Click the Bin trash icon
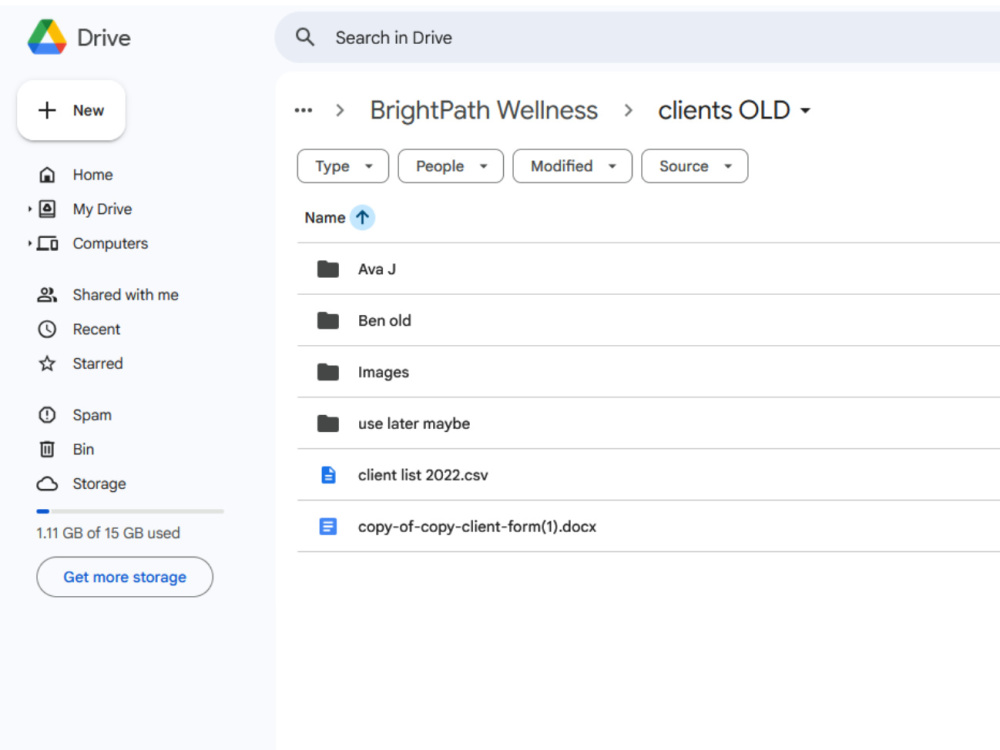This screenshot has width=1000, height=750. (47, 449)
